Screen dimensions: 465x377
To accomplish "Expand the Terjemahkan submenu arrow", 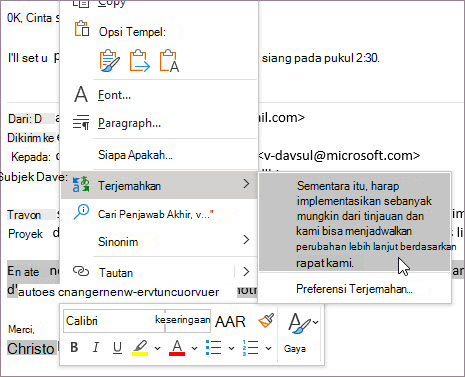I will (x=246, y=184).
